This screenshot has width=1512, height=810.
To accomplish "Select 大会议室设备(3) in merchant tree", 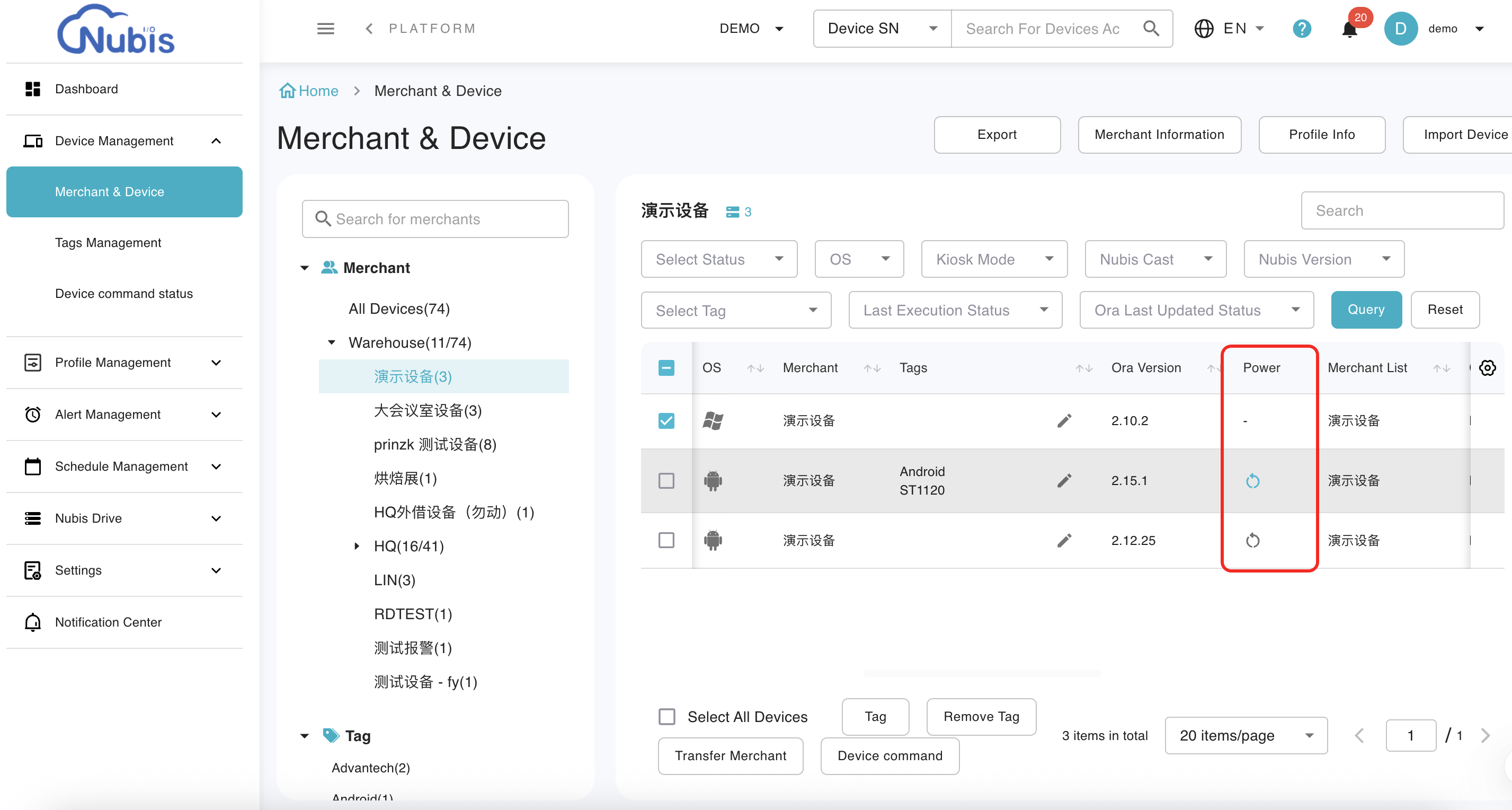I will (428, 411).
